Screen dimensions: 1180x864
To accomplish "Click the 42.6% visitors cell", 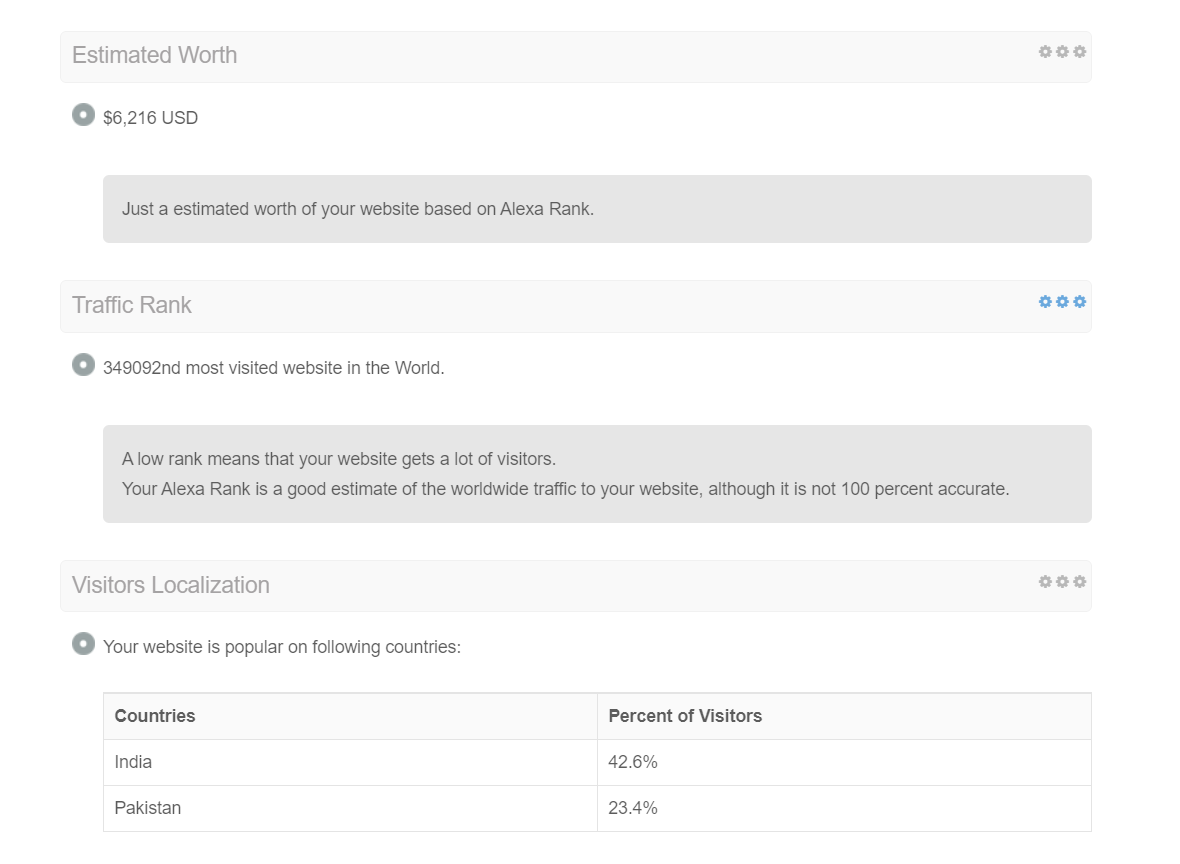I will 844,762.
